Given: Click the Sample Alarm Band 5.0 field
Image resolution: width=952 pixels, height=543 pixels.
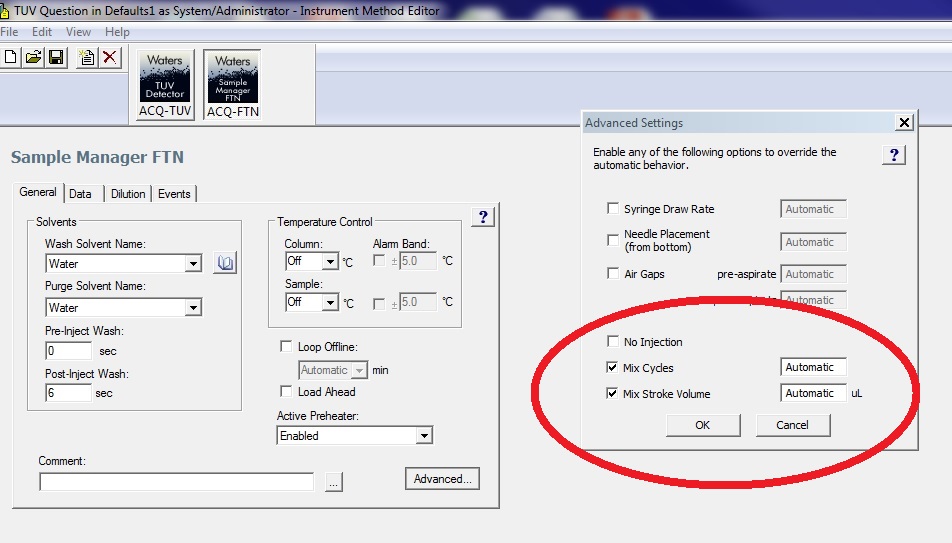Looking at the screenshot, I should tap(418, 302).
